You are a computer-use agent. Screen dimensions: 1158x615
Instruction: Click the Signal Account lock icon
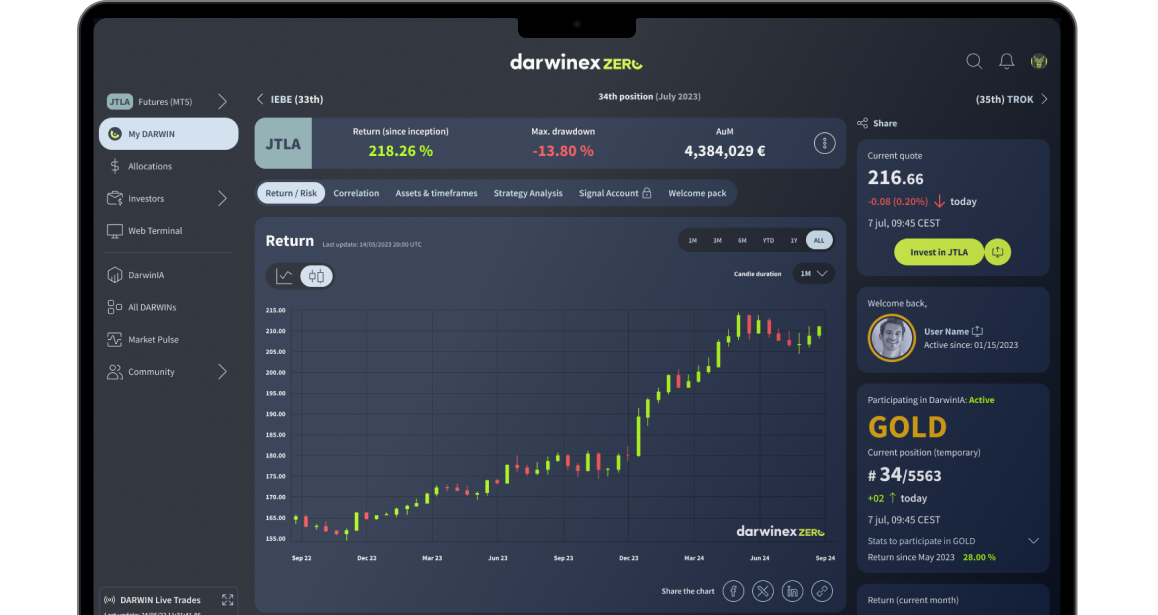(647, 193)
